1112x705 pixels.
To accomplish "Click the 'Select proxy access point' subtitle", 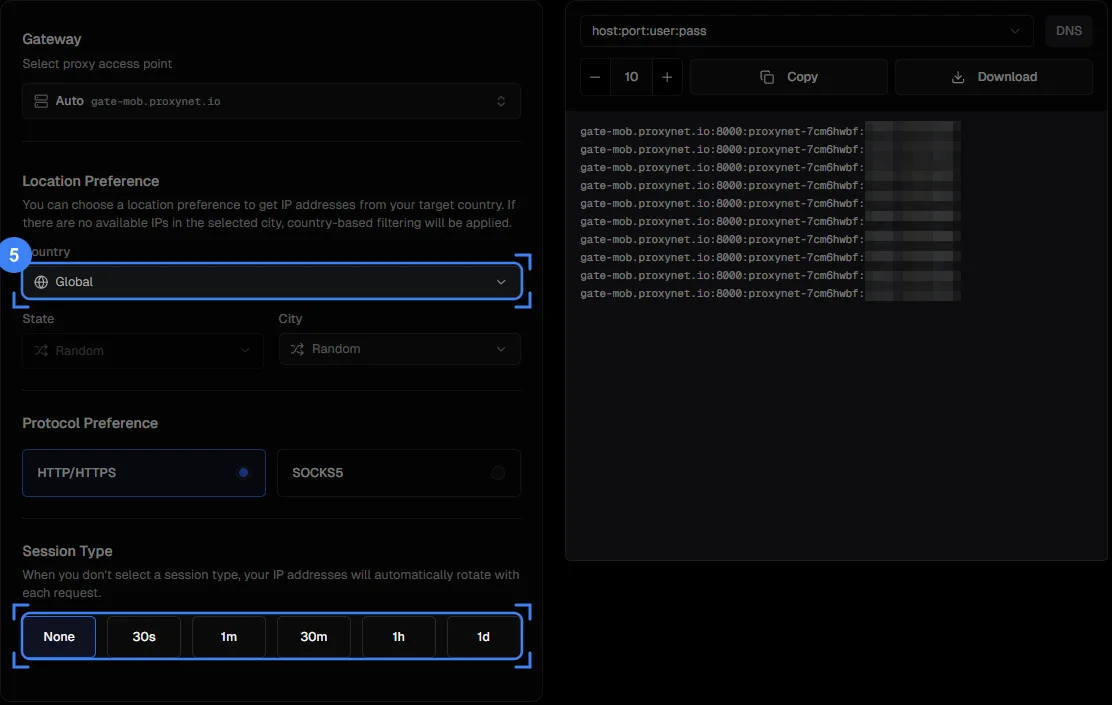I will click(97, 64).
